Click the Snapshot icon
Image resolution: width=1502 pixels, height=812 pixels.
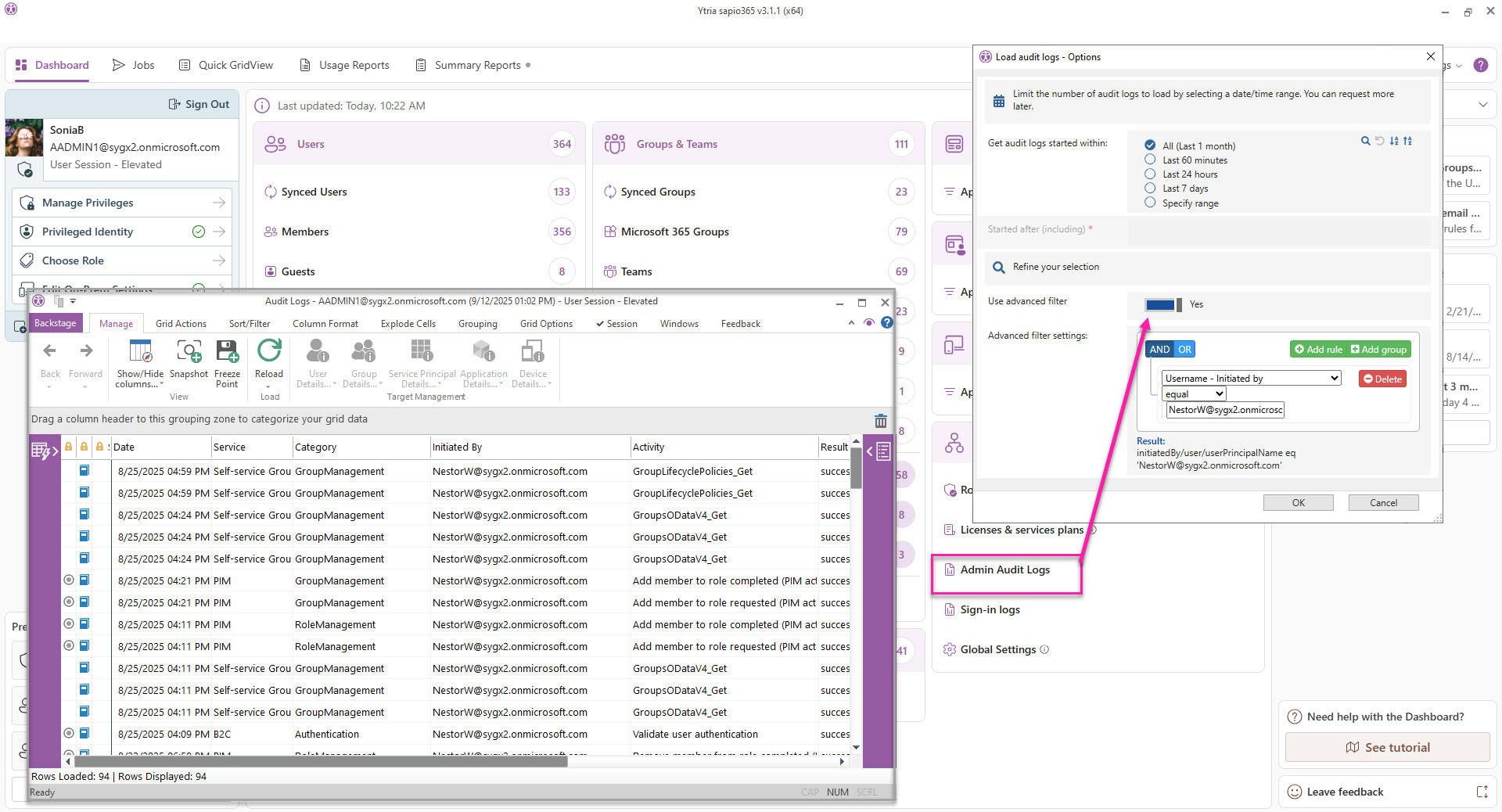click(189, 351)
